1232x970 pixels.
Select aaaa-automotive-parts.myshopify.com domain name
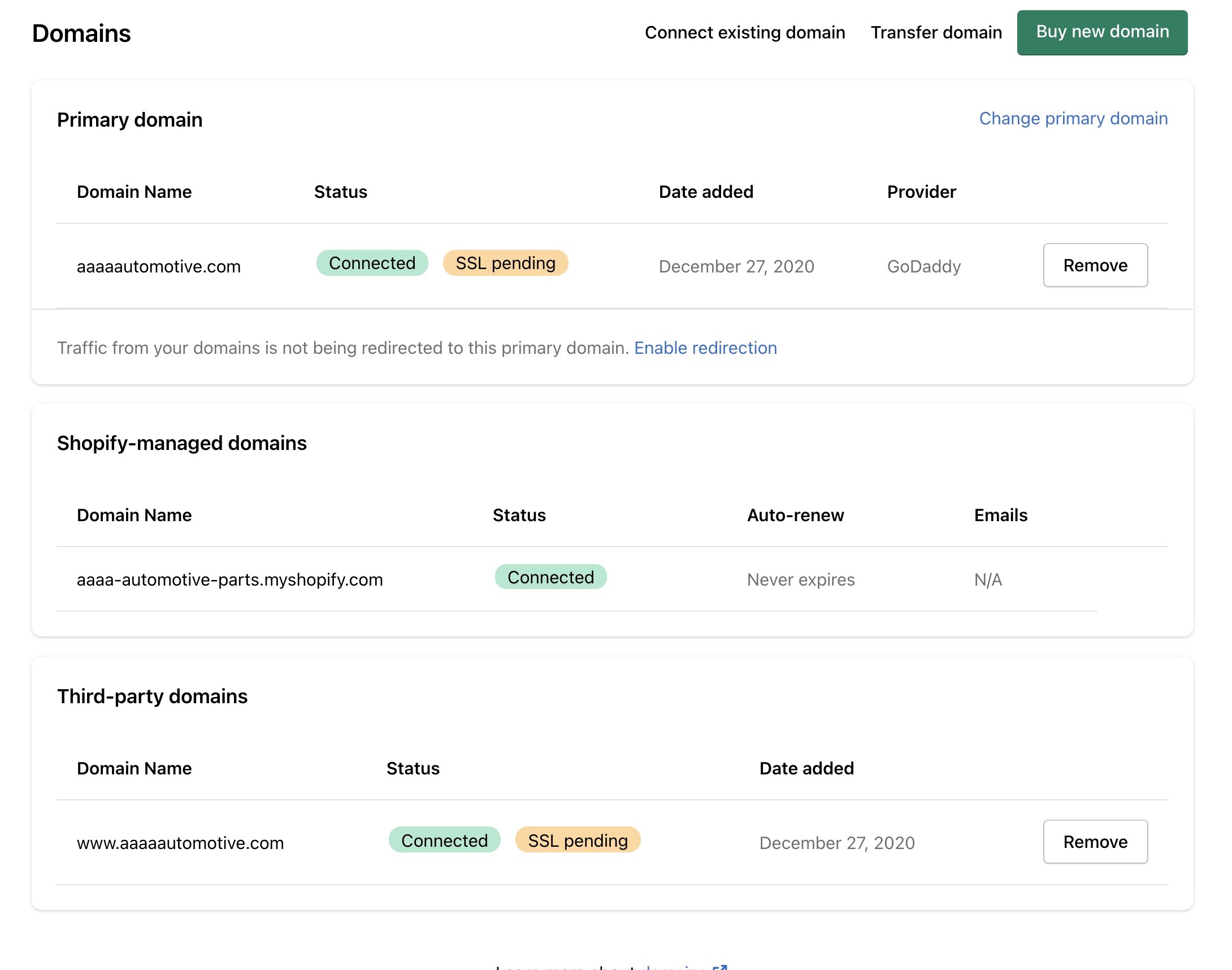[x=229, y=579]
